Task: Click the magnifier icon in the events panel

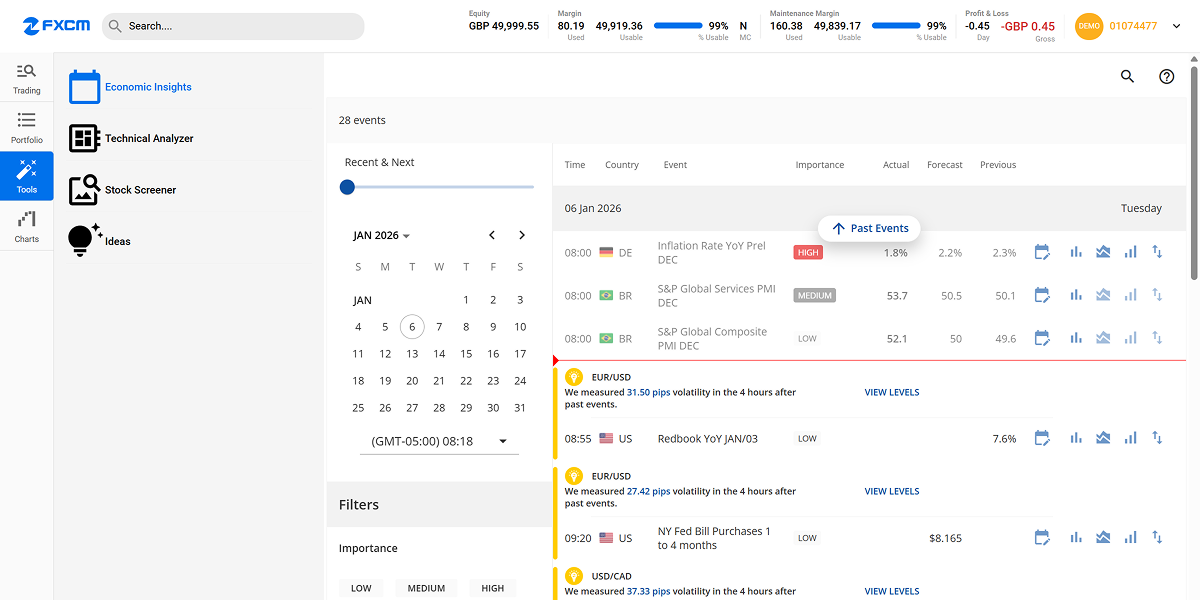Action: [x=1127, y=77]
